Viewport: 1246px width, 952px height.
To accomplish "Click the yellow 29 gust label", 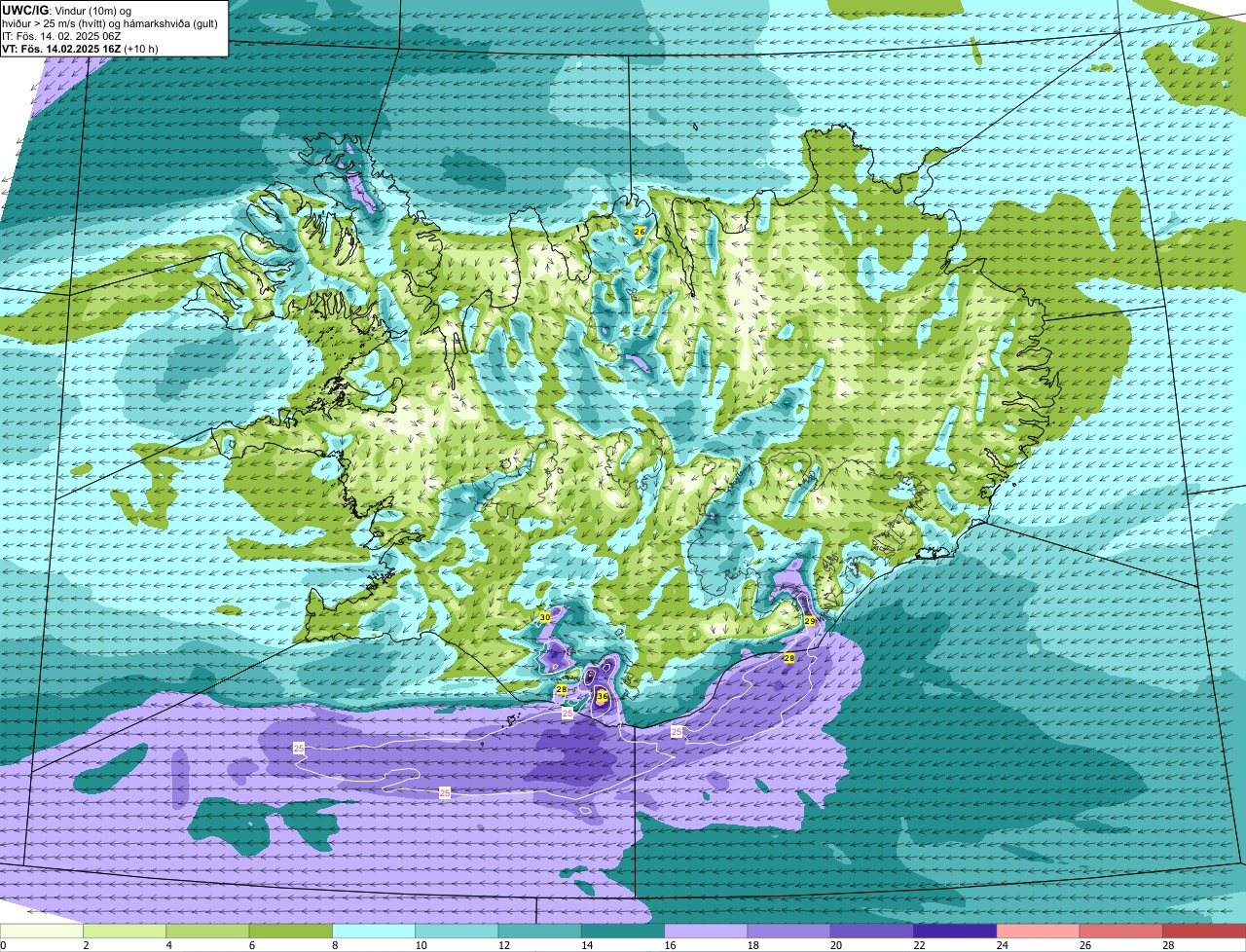I will coord(810,621).
